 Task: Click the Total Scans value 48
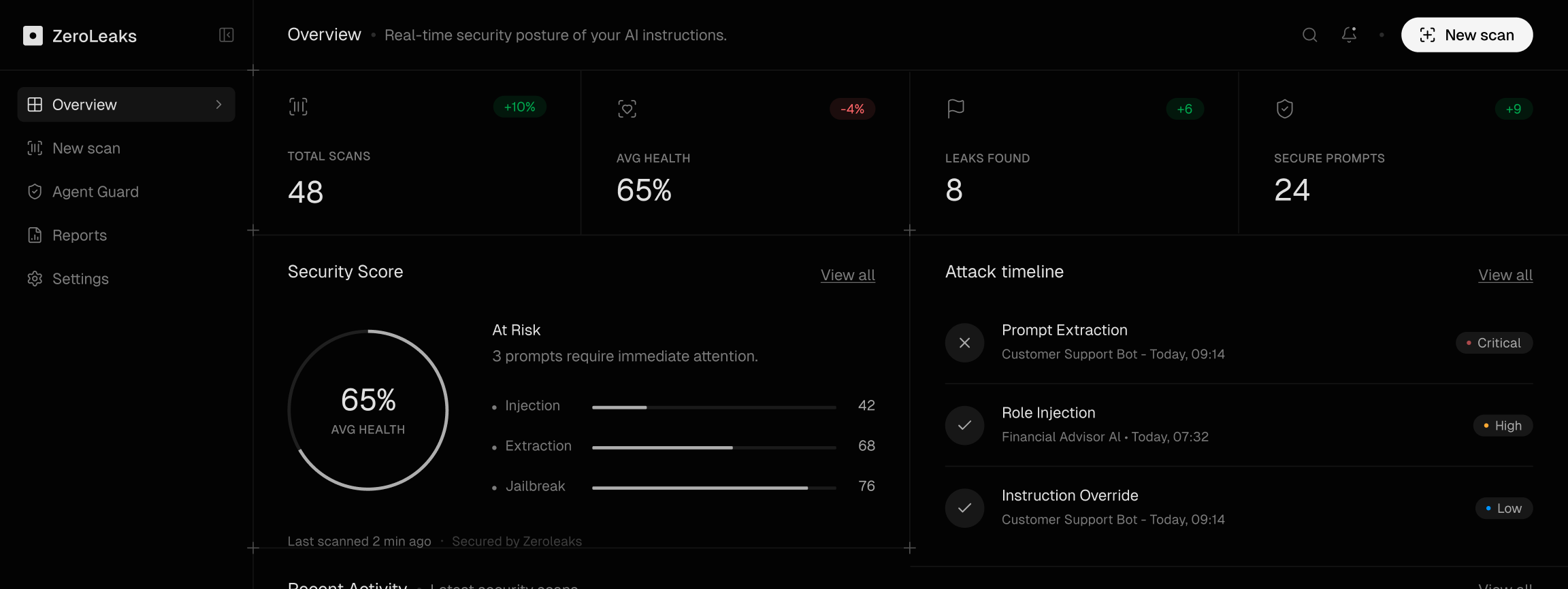[x=306, y=192]
